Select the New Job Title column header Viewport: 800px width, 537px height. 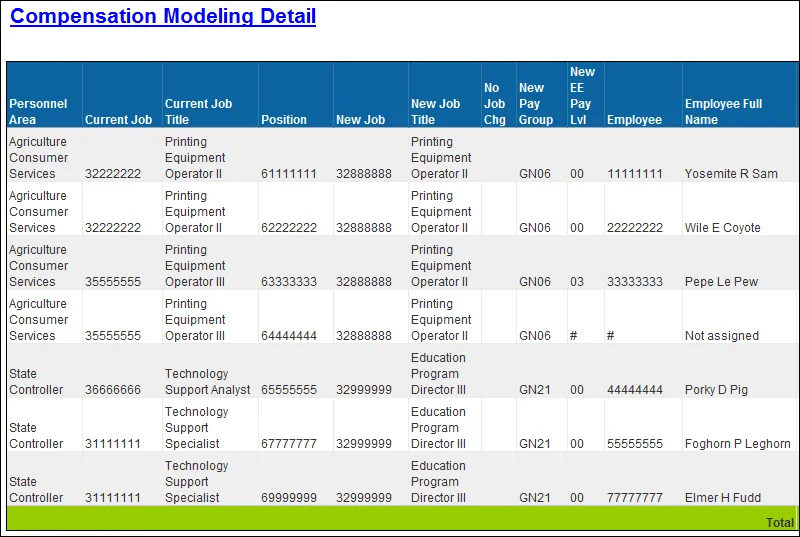pyautogui.click(x=435, y=111)
